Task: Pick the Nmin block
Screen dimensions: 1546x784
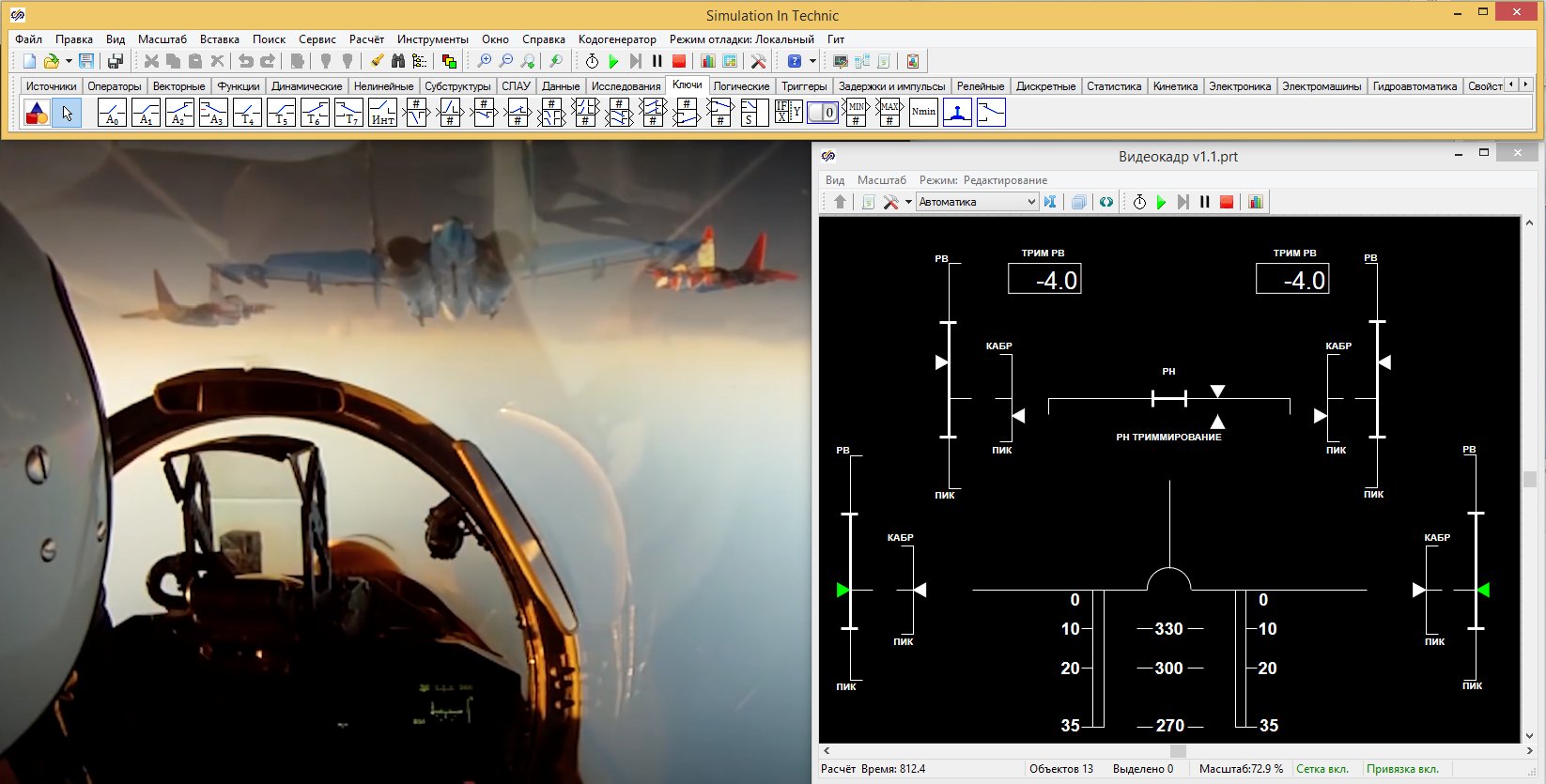Action: coord(923,113)
